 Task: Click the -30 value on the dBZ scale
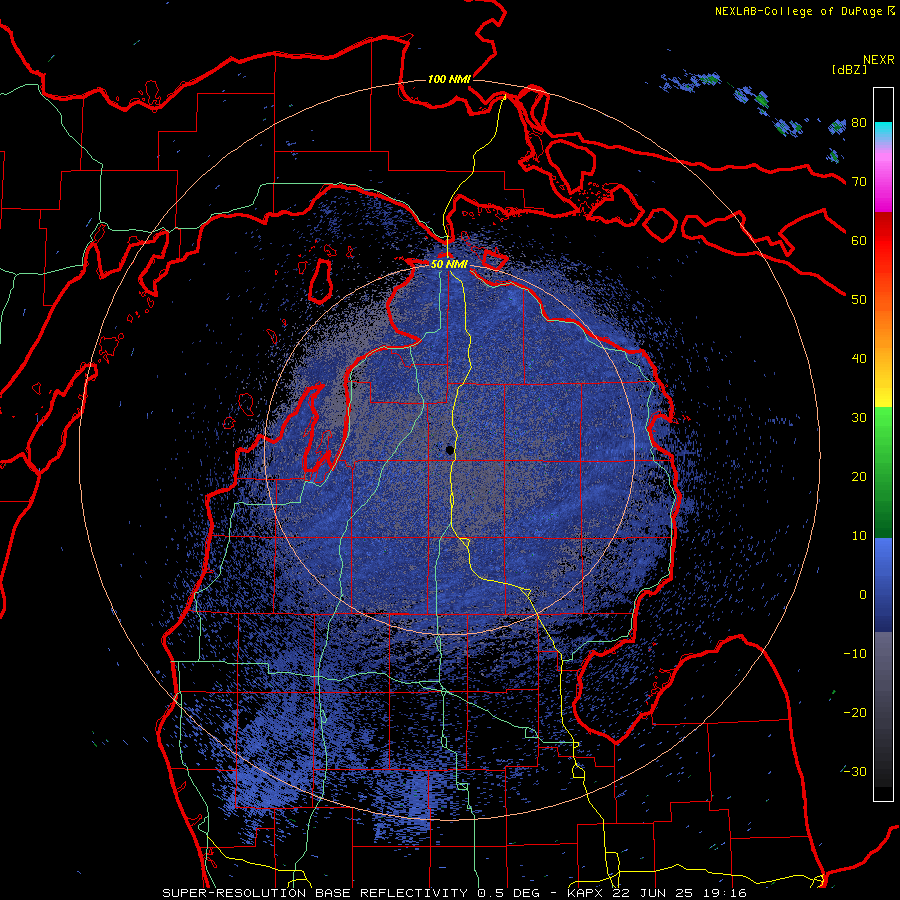855,772
